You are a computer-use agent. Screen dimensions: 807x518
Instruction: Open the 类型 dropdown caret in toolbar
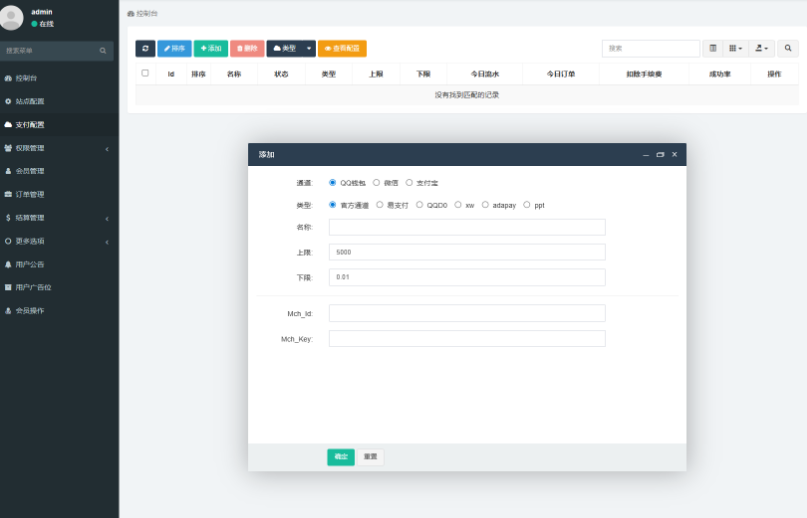pyautogui.click(x=309, y=48)
